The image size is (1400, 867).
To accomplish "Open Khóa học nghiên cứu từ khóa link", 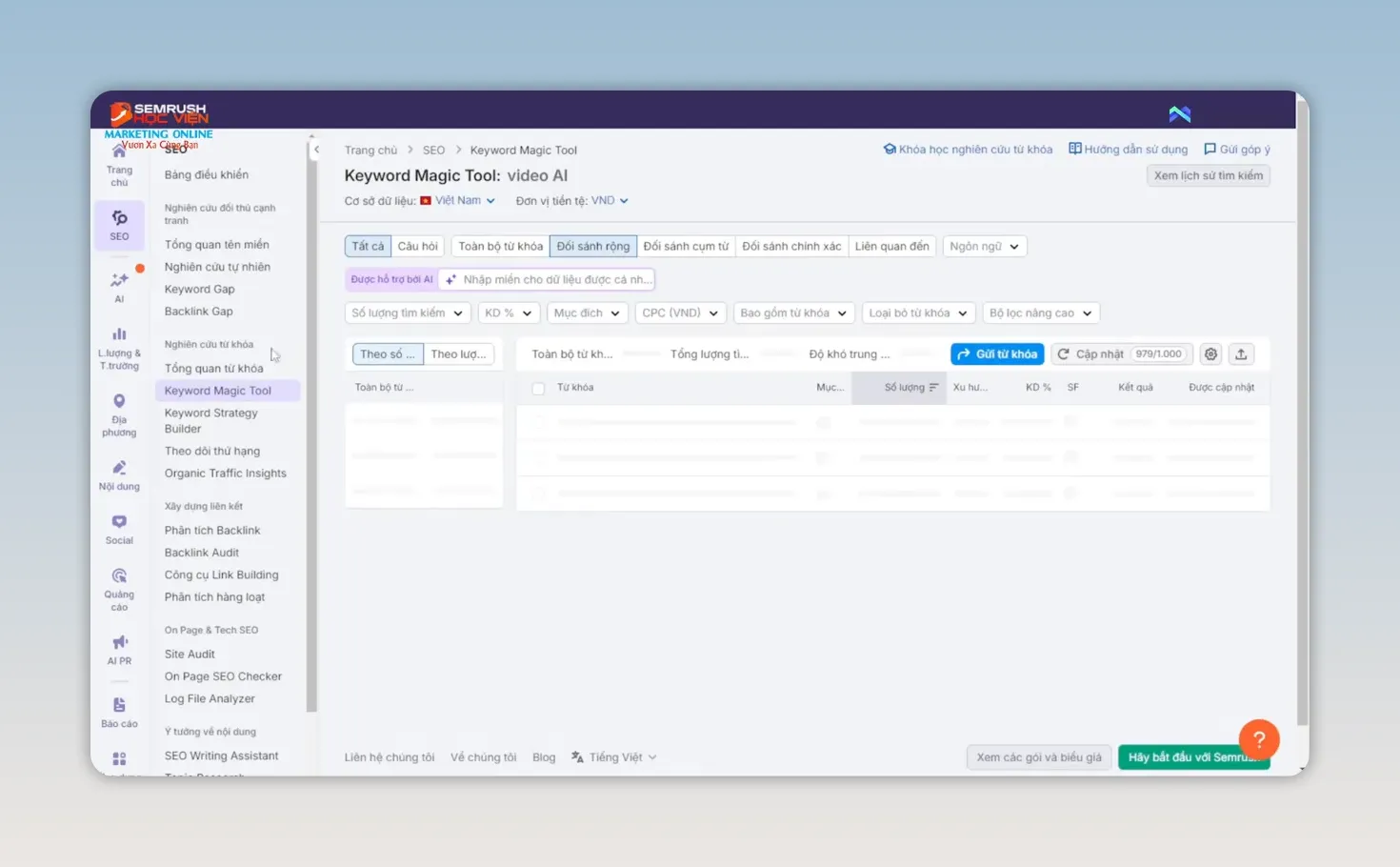I will point(969,150).
